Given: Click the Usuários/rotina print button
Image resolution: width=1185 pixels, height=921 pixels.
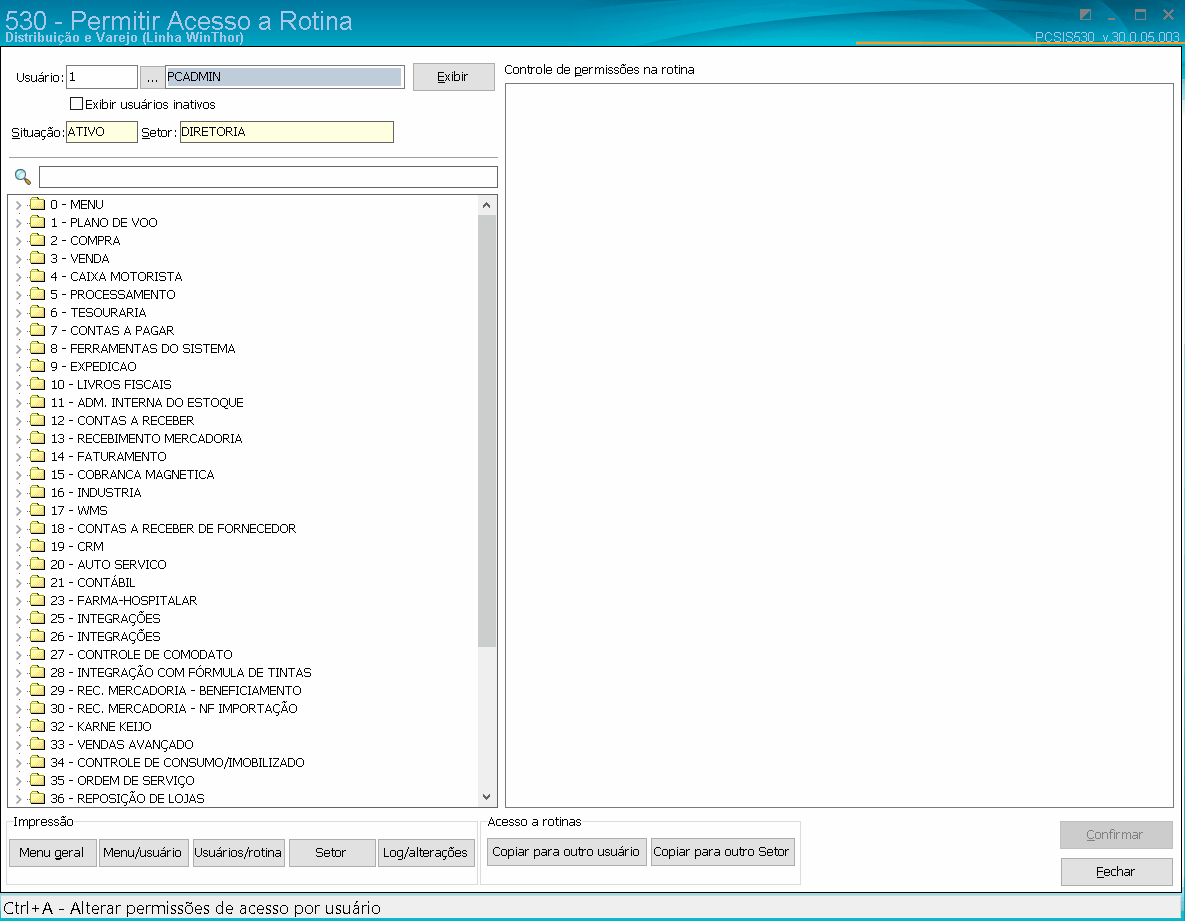Looking at the screenshot, I should pos(238,852).
